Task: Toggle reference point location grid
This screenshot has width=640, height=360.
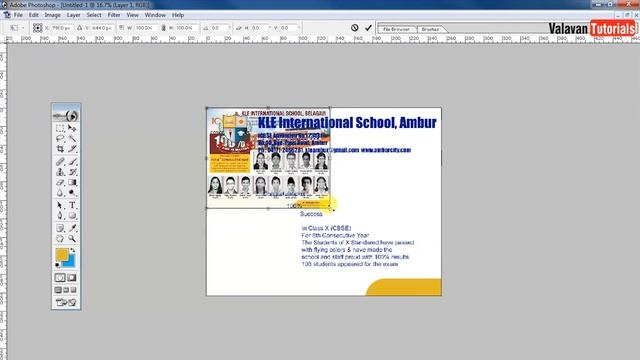Action: (38, 28)
